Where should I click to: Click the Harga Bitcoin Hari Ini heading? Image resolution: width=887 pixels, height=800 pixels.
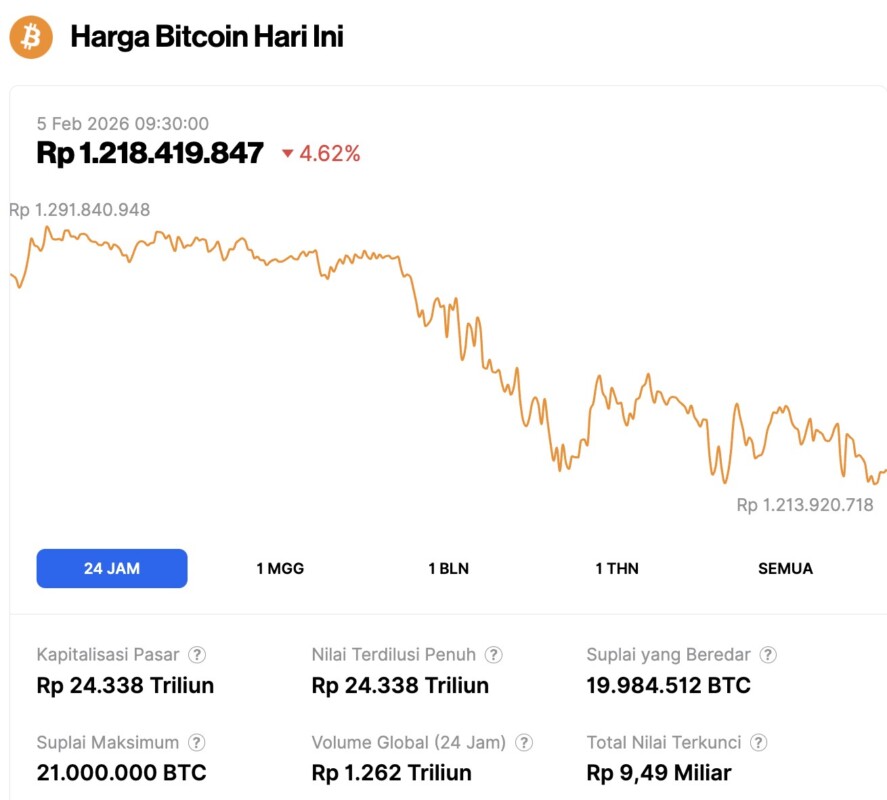point(207,37)
